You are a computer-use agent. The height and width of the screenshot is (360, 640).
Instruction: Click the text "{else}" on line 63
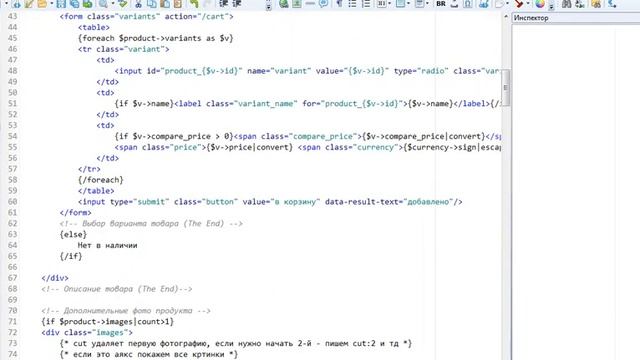(x=73, y=235)
